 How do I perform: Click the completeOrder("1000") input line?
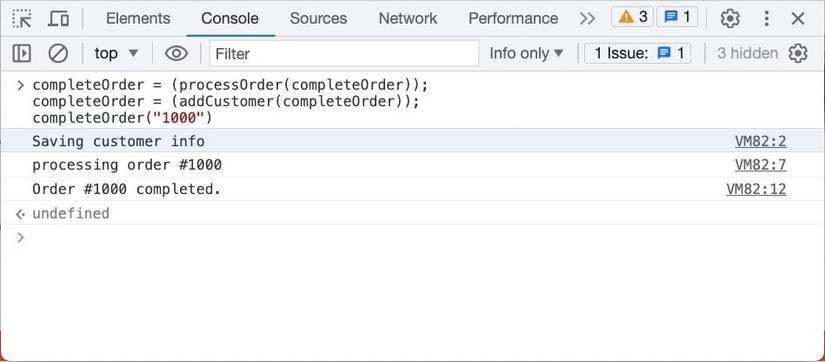(122, 118)
